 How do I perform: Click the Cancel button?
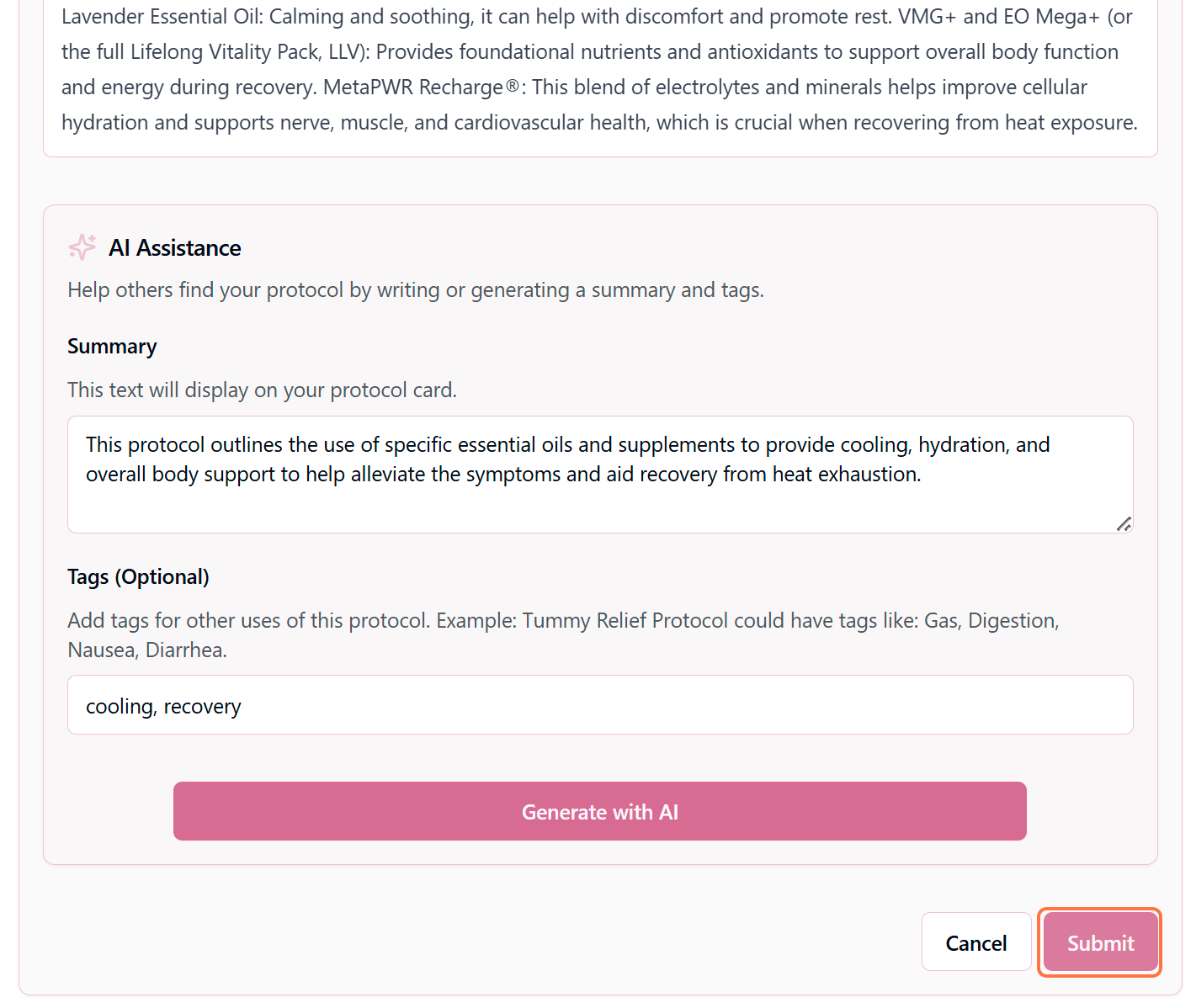coord(976,942)
